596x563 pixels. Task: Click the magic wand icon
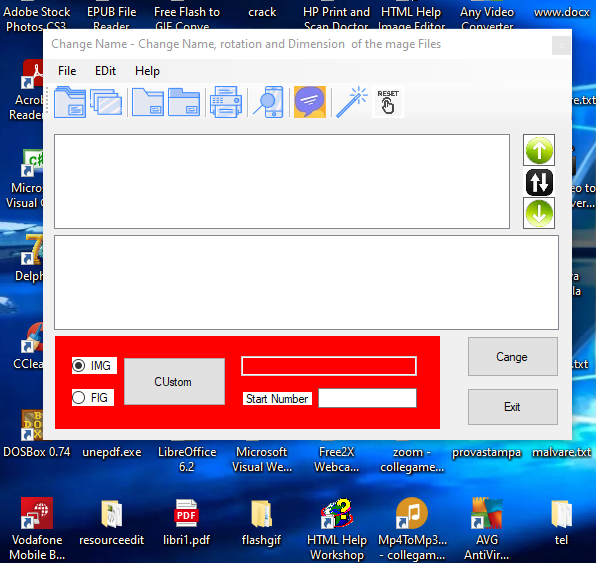coord(352,102)
